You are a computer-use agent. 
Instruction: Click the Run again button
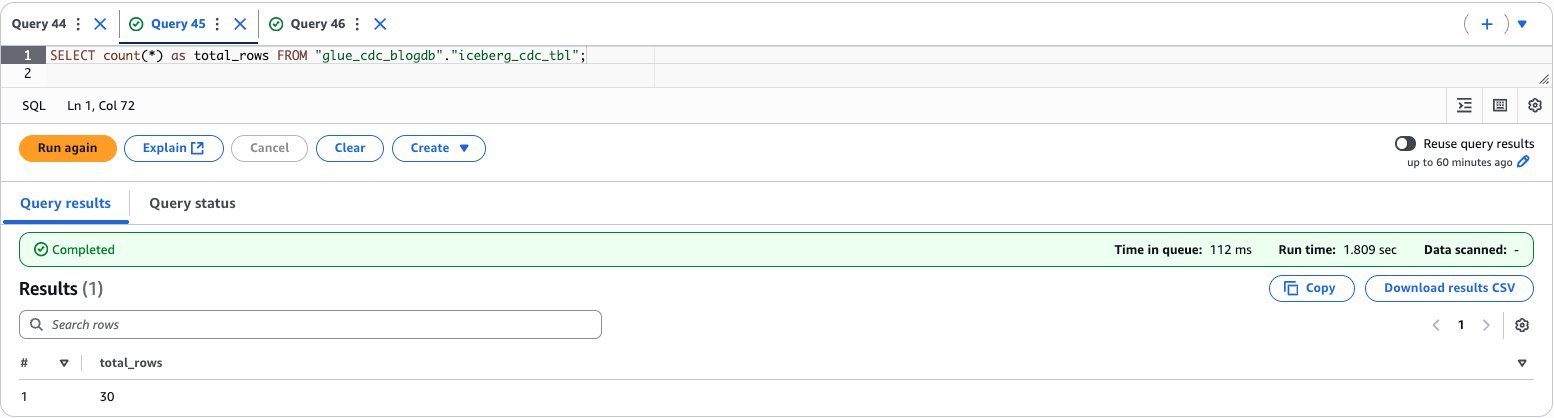pyautogui.click(x=68, y=148)
